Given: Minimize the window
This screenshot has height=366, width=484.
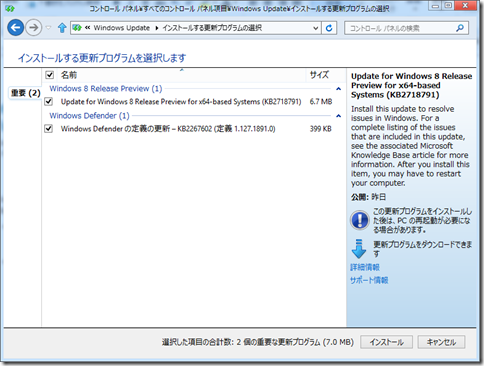Looking at the screenshot, I should (436, 6).
